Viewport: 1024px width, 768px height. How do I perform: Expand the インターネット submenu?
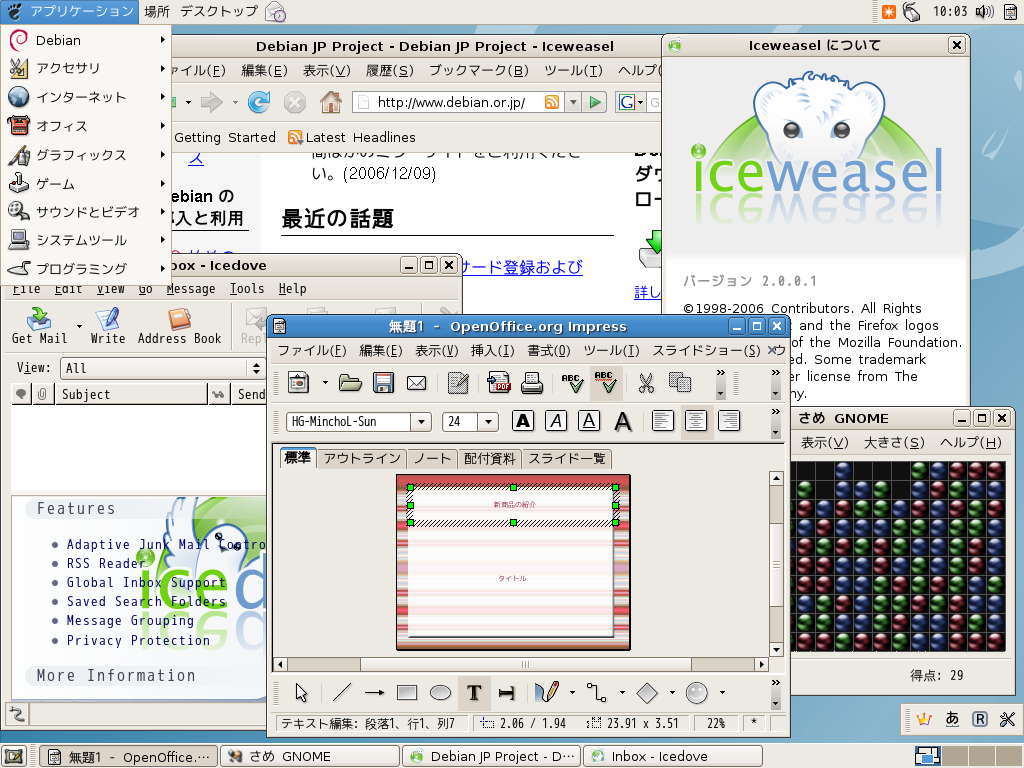point(86,97)
